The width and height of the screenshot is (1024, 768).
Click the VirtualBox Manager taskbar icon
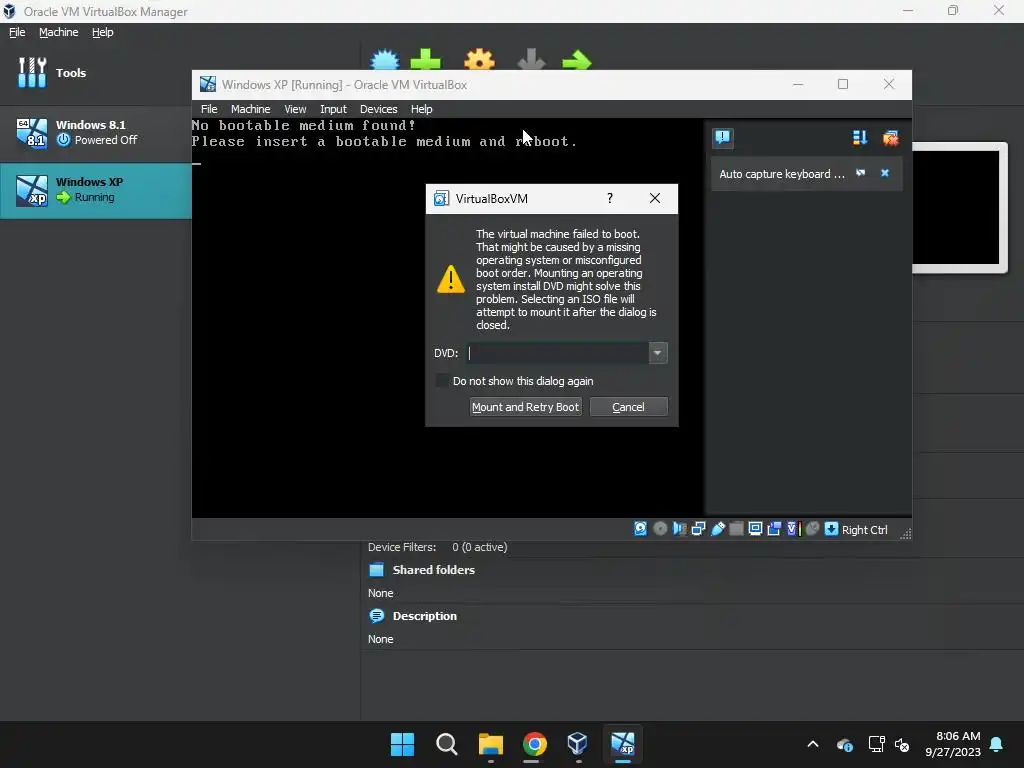(578, 744)
